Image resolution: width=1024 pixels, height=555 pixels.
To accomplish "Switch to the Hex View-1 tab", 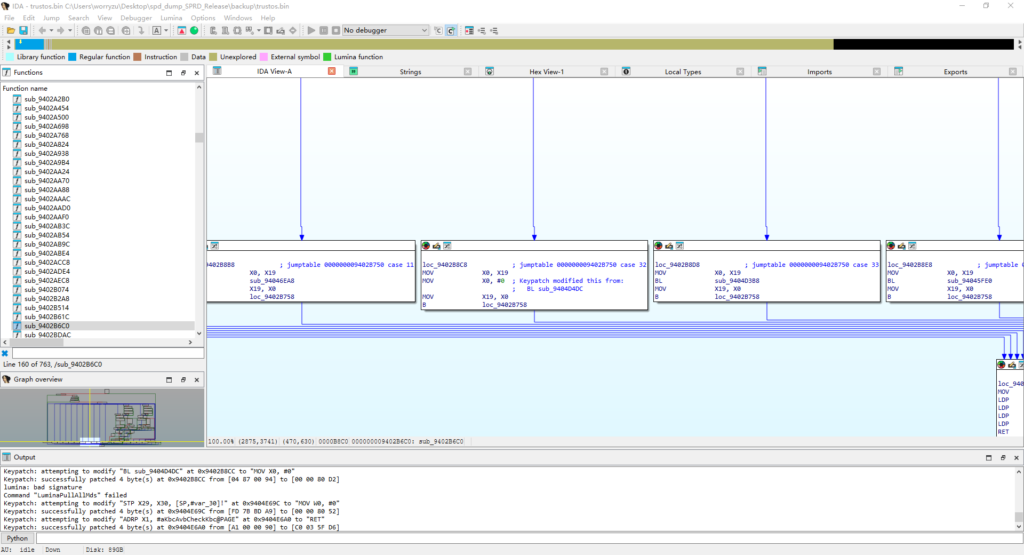I will tap(547, 72).
